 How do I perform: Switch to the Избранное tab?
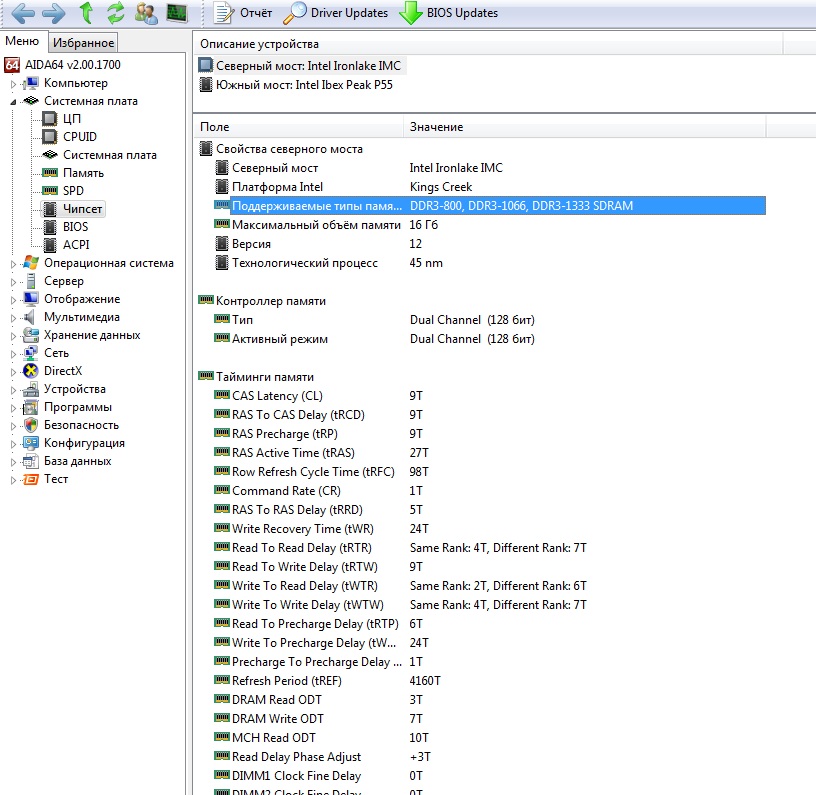(x=84, y=42)
